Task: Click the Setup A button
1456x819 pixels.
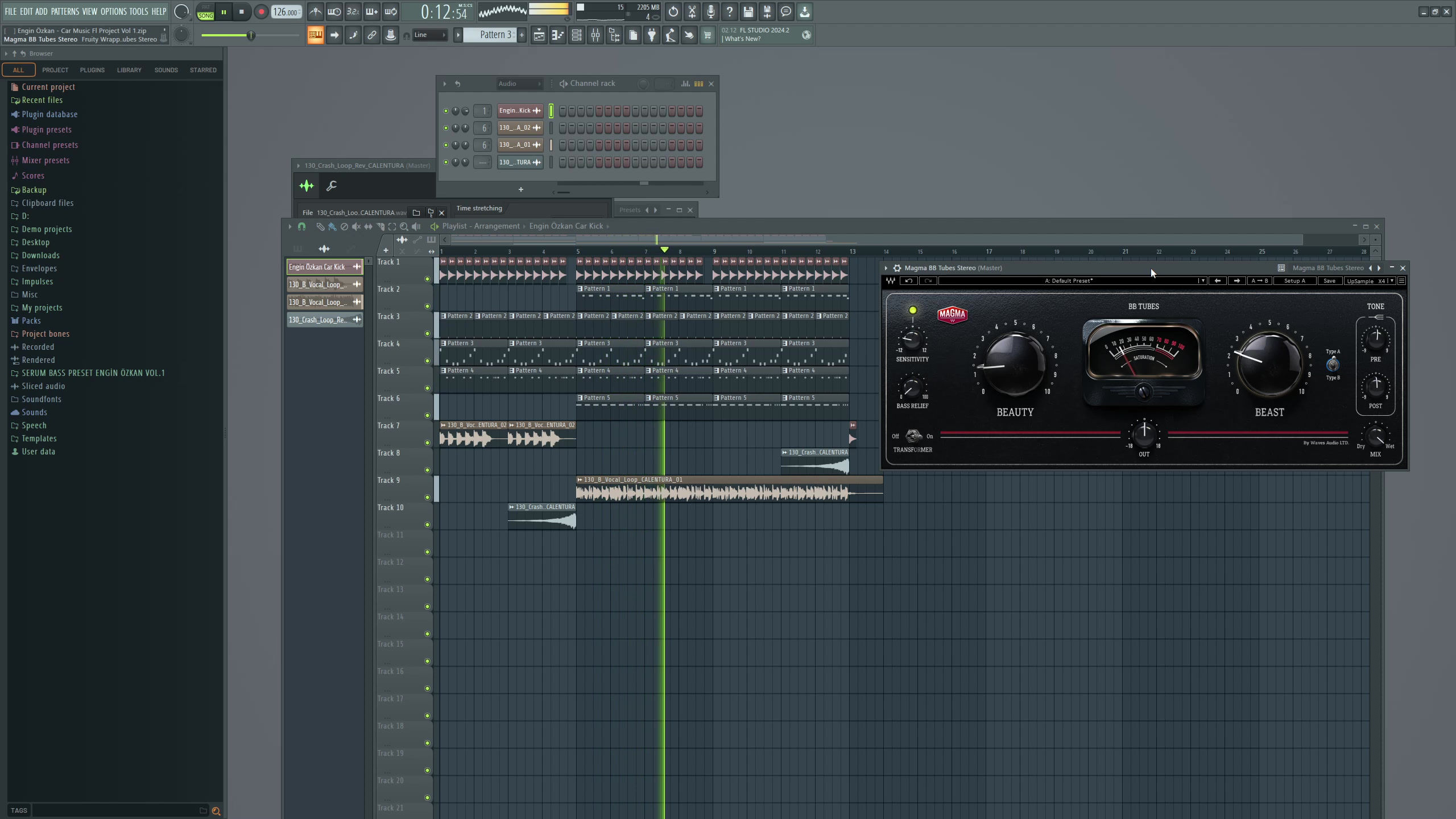Action: click(1294, 281)
